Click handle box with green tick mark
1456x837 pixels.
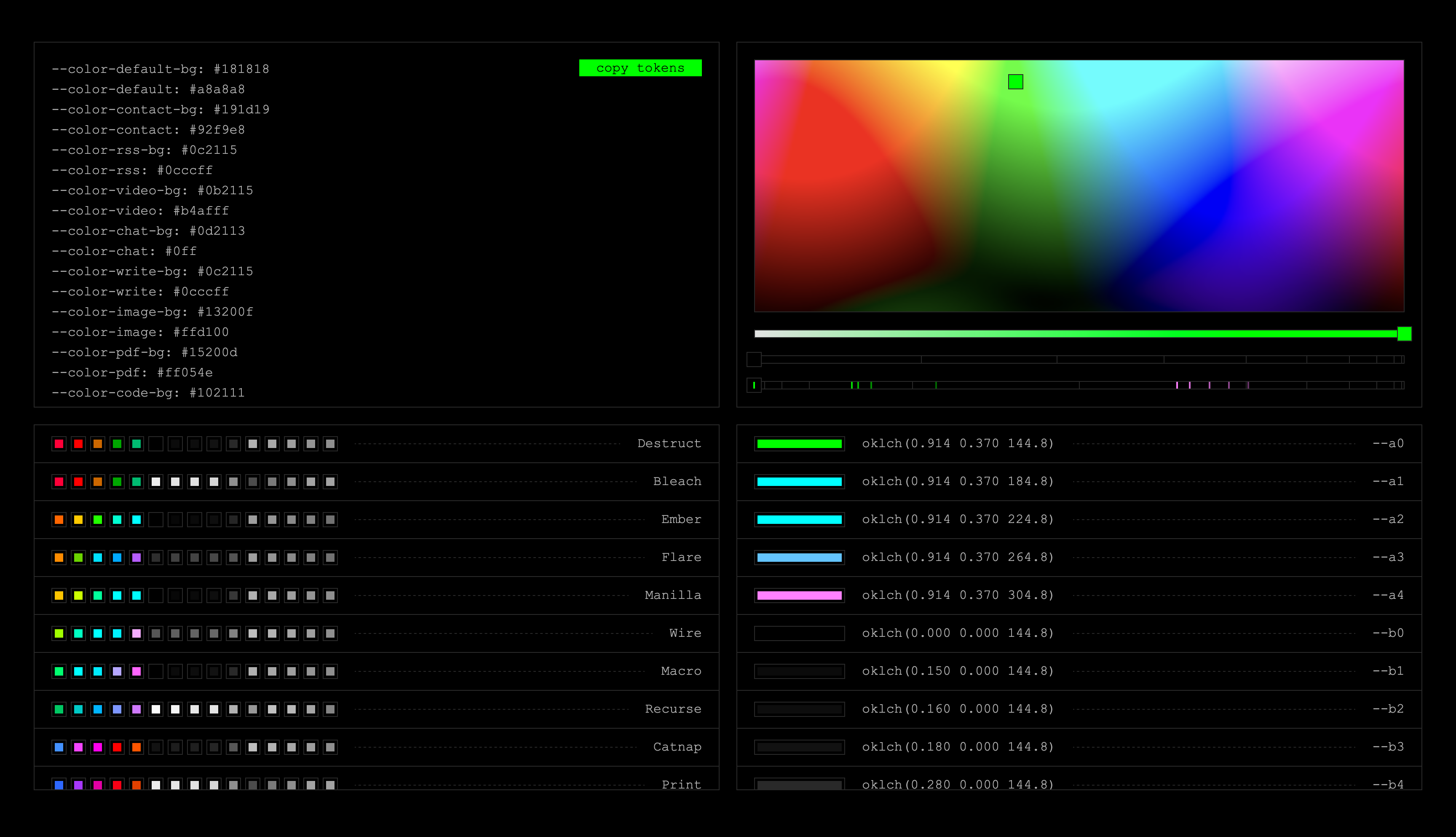754,385
